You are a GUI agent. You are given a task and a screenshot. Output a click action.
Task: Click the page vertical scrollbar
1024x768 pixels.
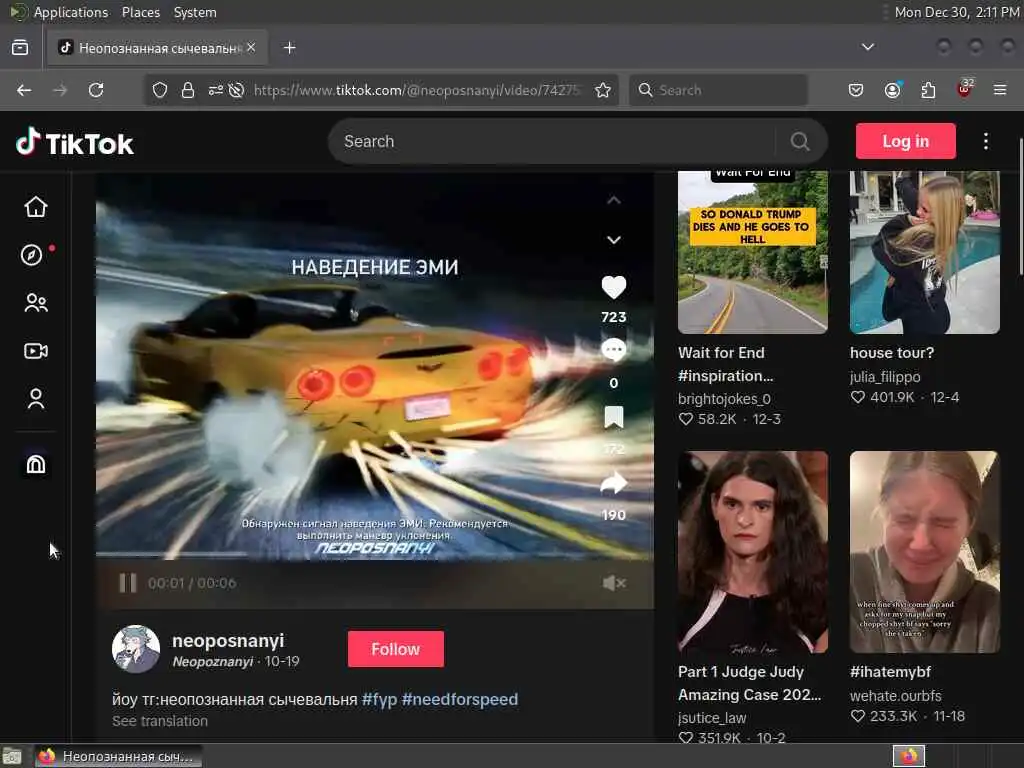(x=1020, y=206)
